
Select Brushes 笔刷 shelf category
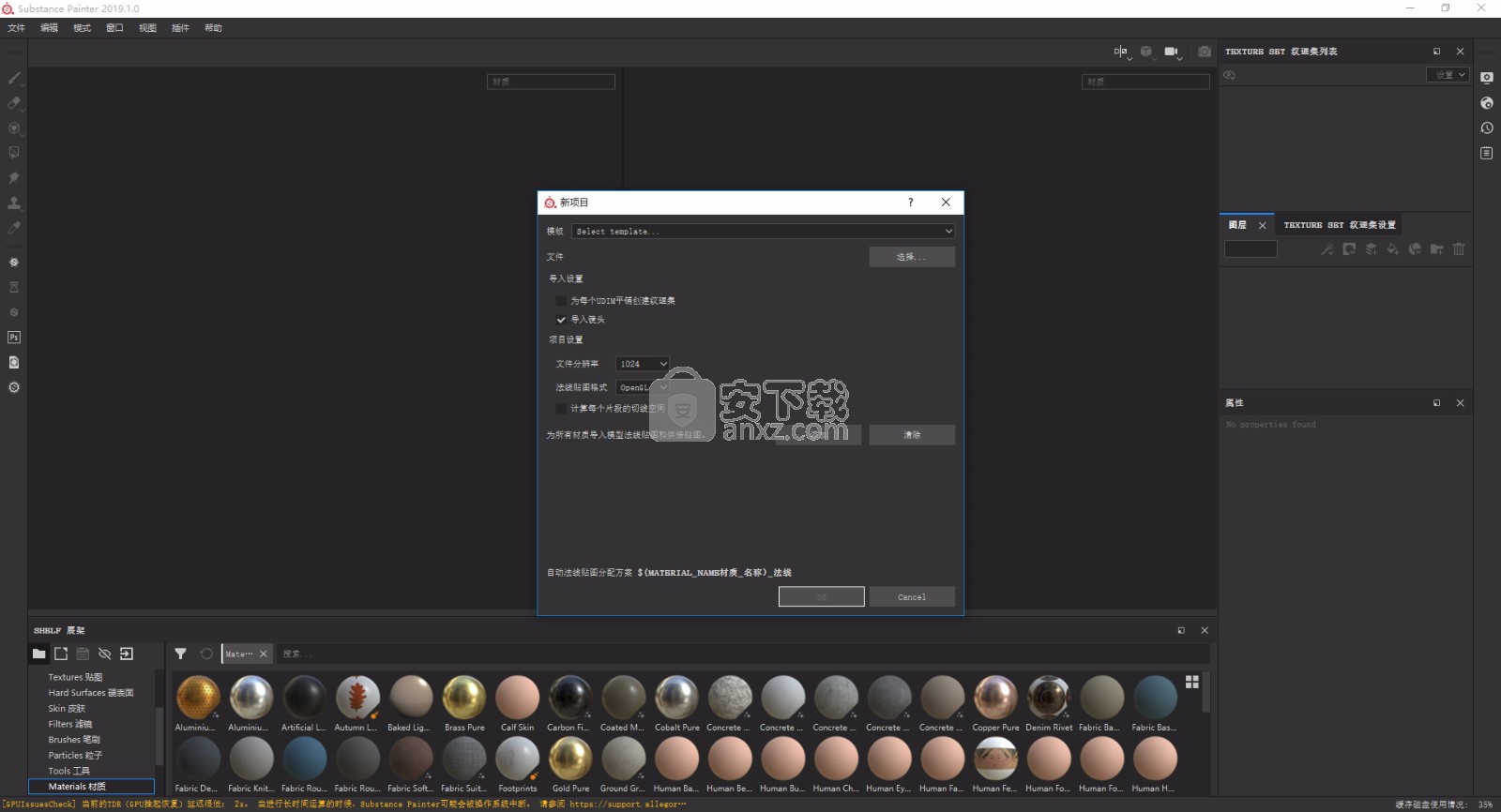(x=74, y=740)
